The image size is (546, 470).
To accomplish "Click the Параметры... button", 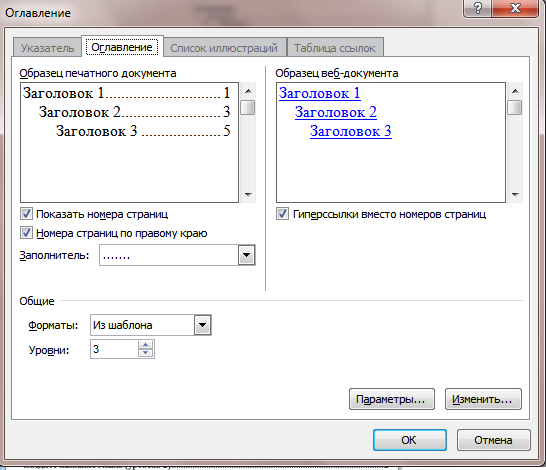I will [x=392, y=399].
